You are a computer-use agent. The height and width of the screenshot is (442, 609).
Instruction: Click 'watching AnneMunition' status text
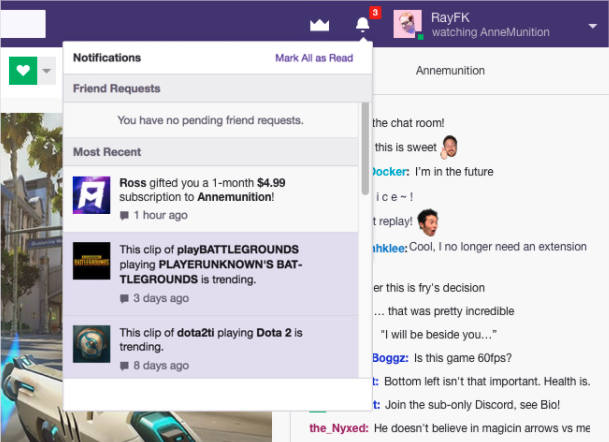(x=491, y=32)
